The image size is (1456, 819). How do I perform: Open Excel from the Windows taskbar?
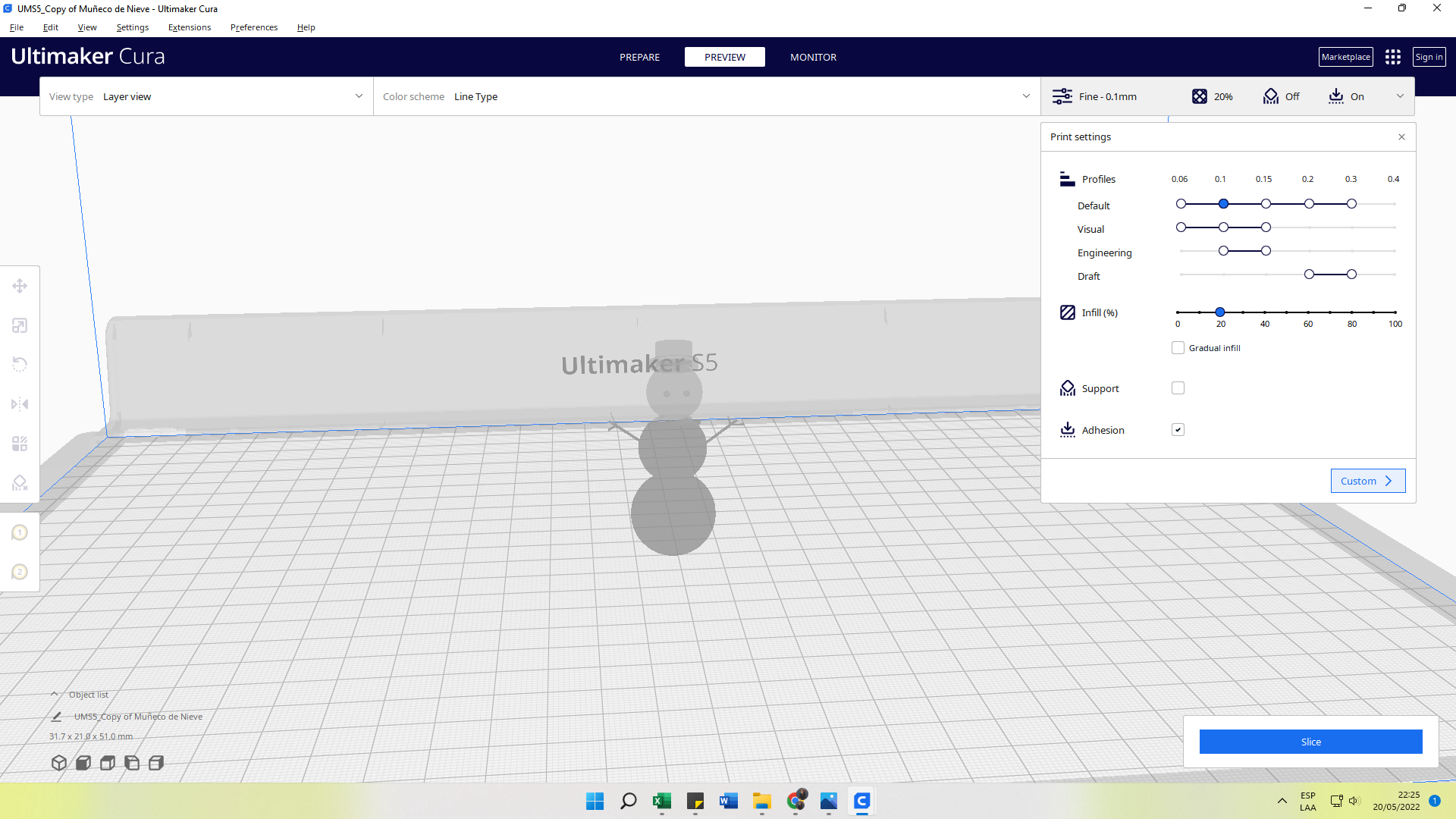pyautogui.click(x=662, y=801)
